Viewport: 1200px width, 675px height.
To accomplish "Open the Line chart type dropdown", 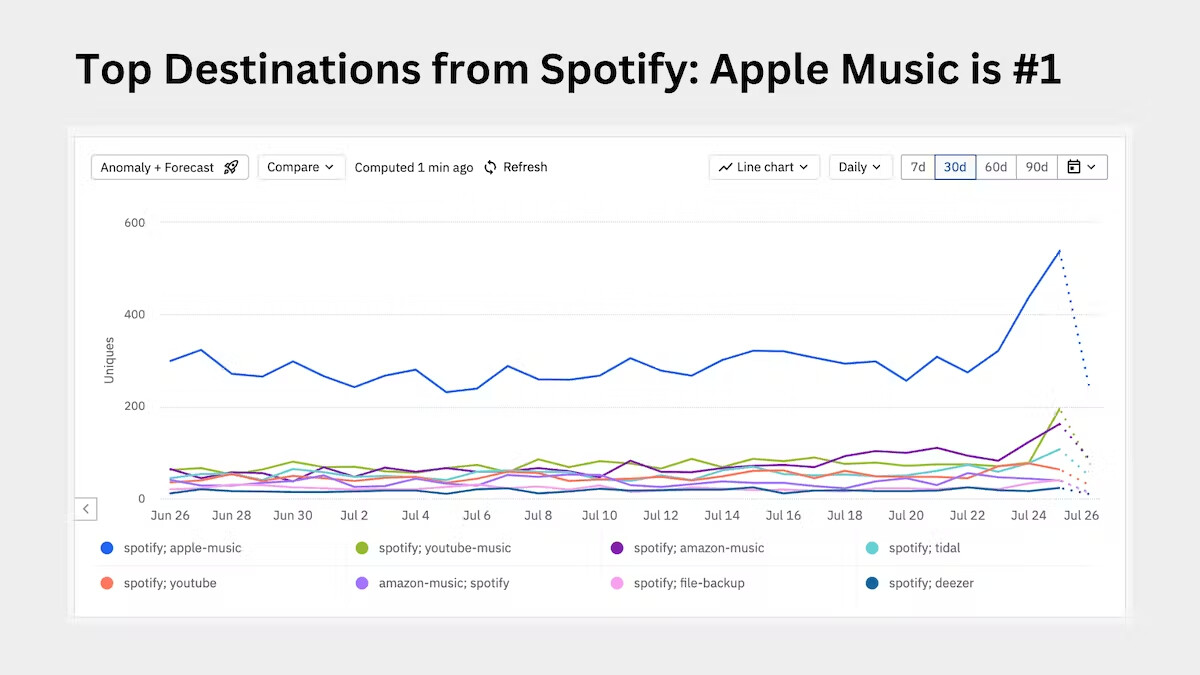I will (x=765, y=167).
